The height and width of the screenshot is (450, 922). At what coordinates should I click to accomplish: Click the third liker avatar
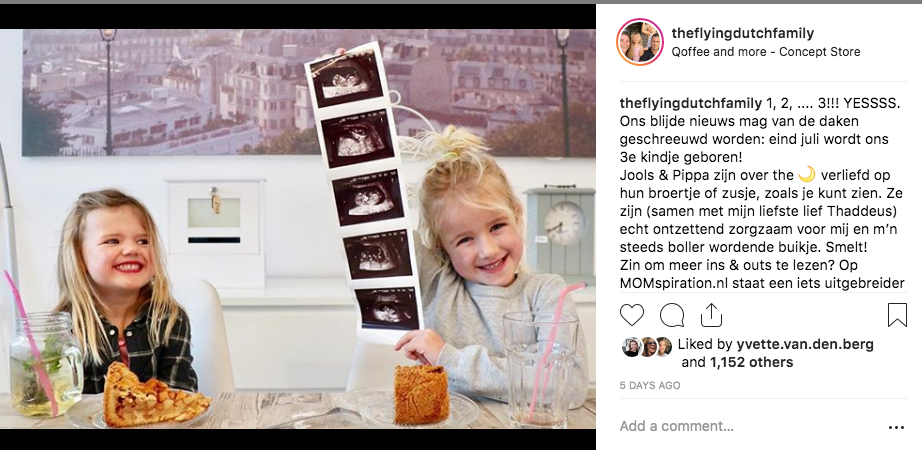click(x=663, y=346)
